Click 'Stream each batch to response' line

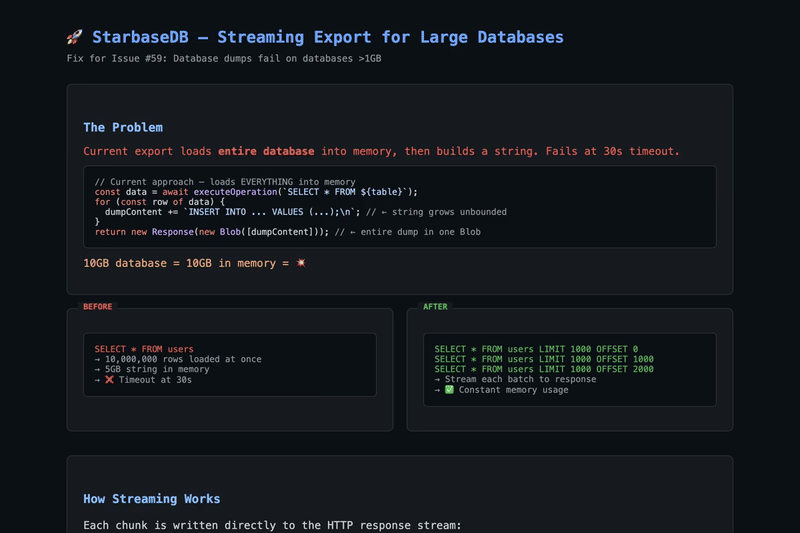tap(515, 379)
